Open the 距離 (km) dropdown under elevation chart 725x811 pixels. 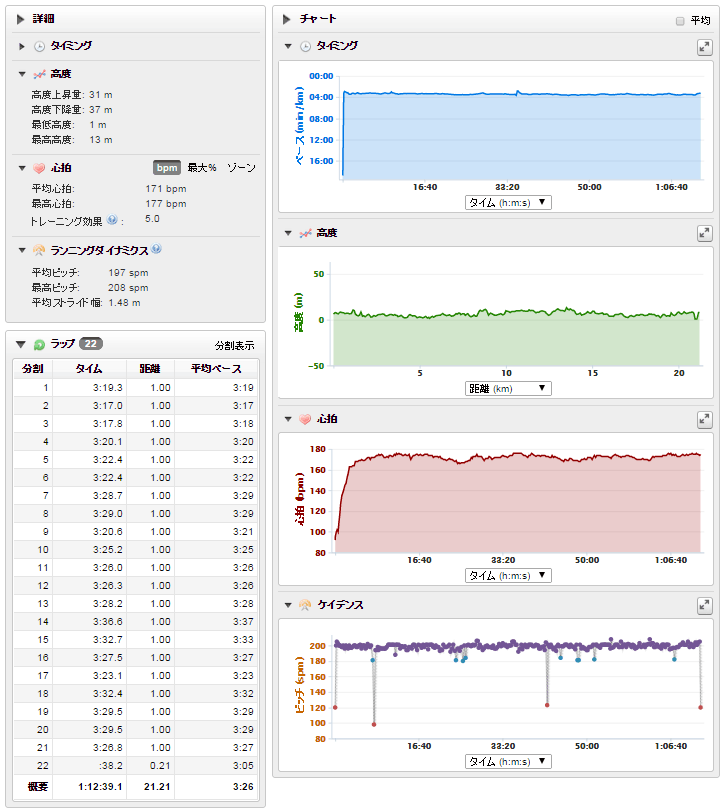click(508, 388)
